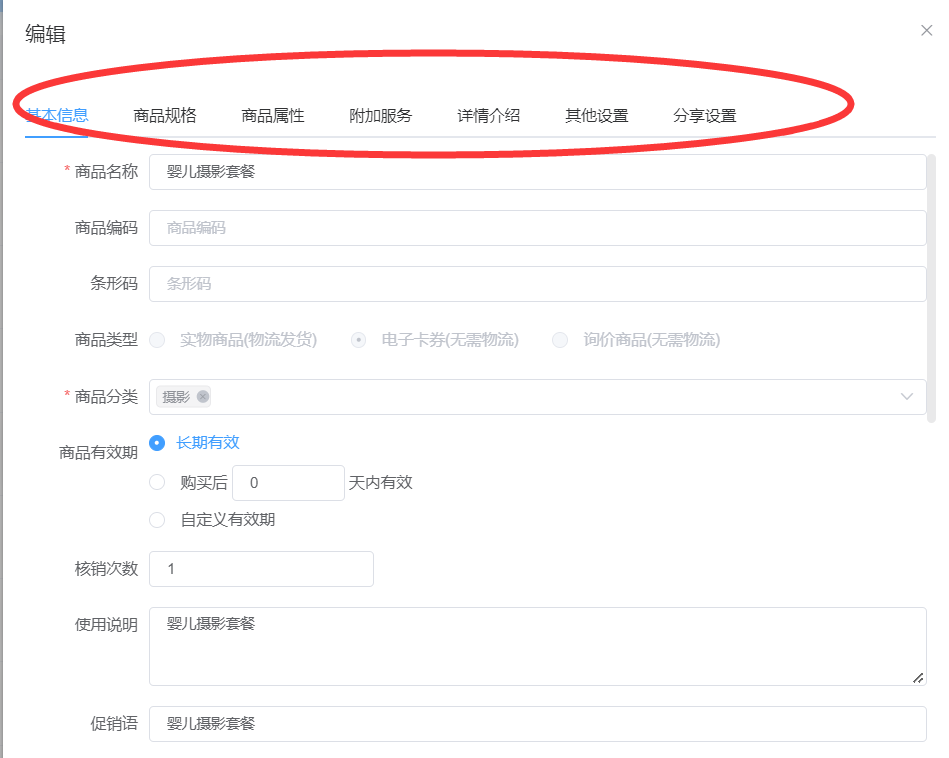This screenshot has height=758, width=949.
Task: Click the 商品有效期 label
Action: (x=98, y=452)
